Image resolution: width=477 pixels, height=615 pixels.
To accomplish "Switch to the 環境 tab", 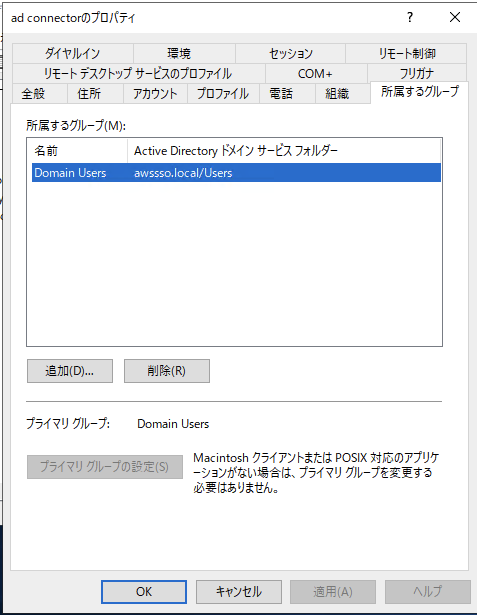I will 184,53.
